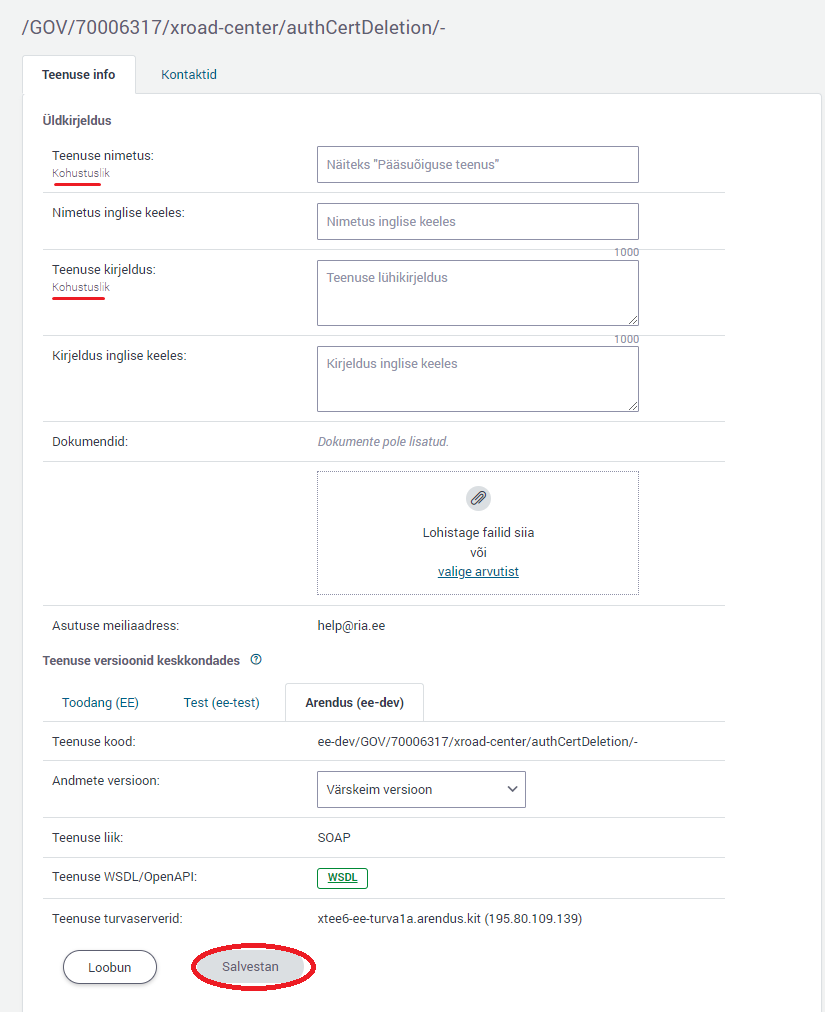The width and height of the screenshot is (825, 1012).
Task: Open the green WSDL link
Action: point(343,878)
